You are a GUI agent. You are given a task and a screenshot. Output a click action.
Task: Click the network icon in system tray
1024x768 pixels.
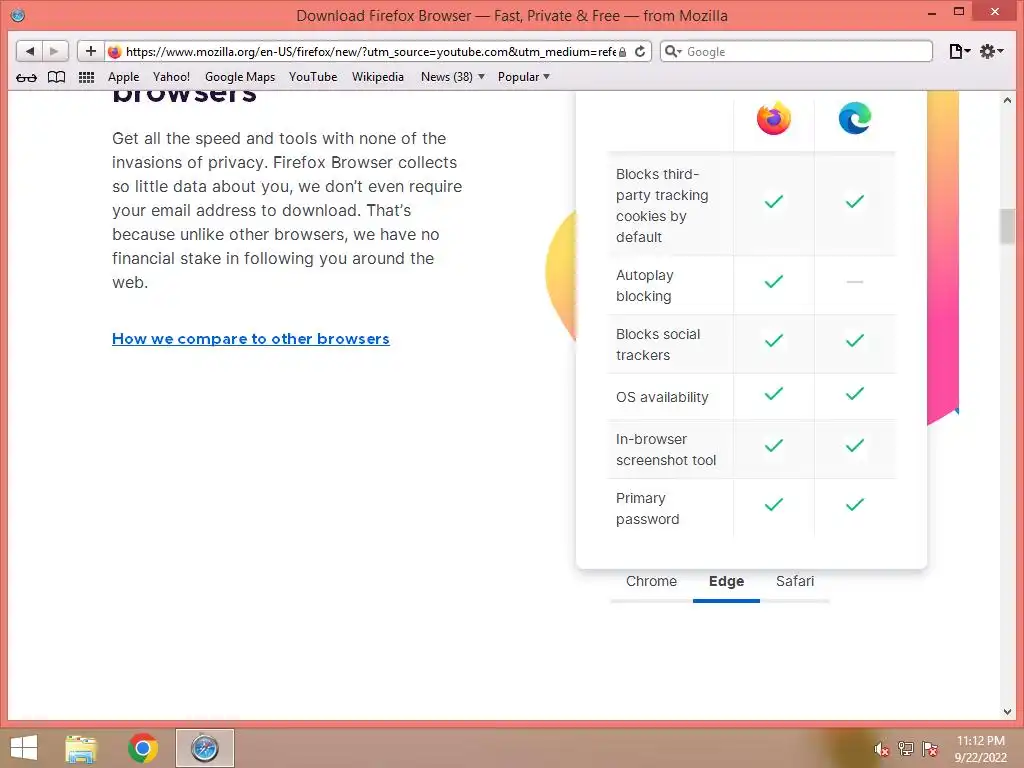click(x=906, y=748)
